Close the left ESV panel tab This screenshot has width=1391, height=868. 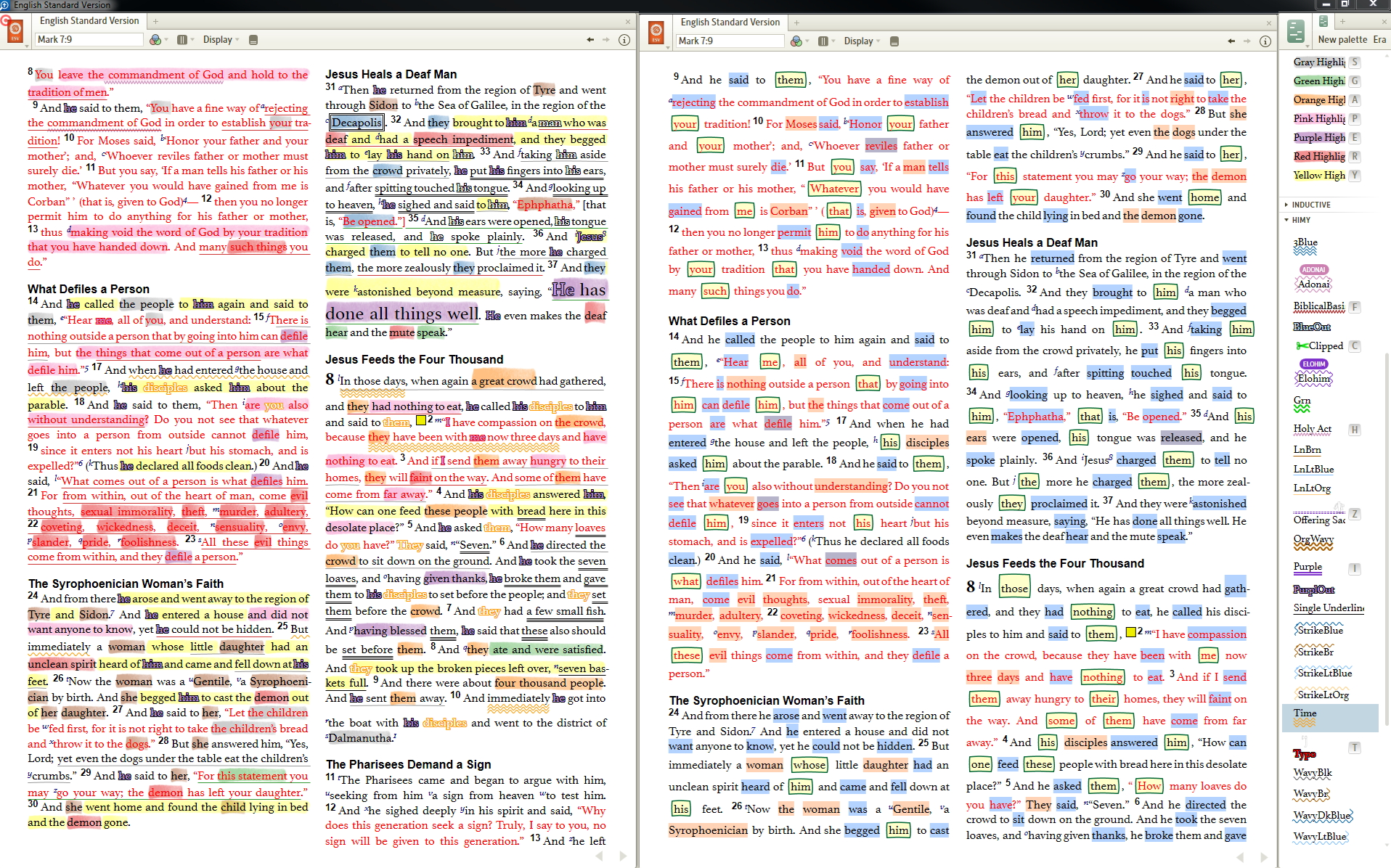tap(628, 22)
